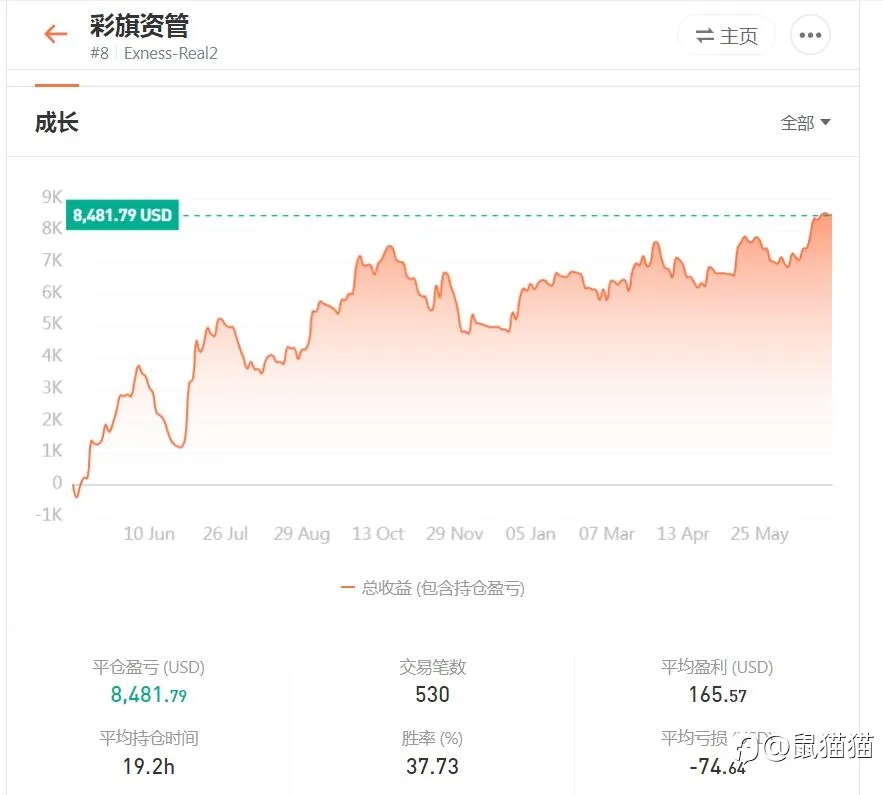Open the three-dots more options menu
Viewport: 883px width, 795px height.
tap(810, 36)
